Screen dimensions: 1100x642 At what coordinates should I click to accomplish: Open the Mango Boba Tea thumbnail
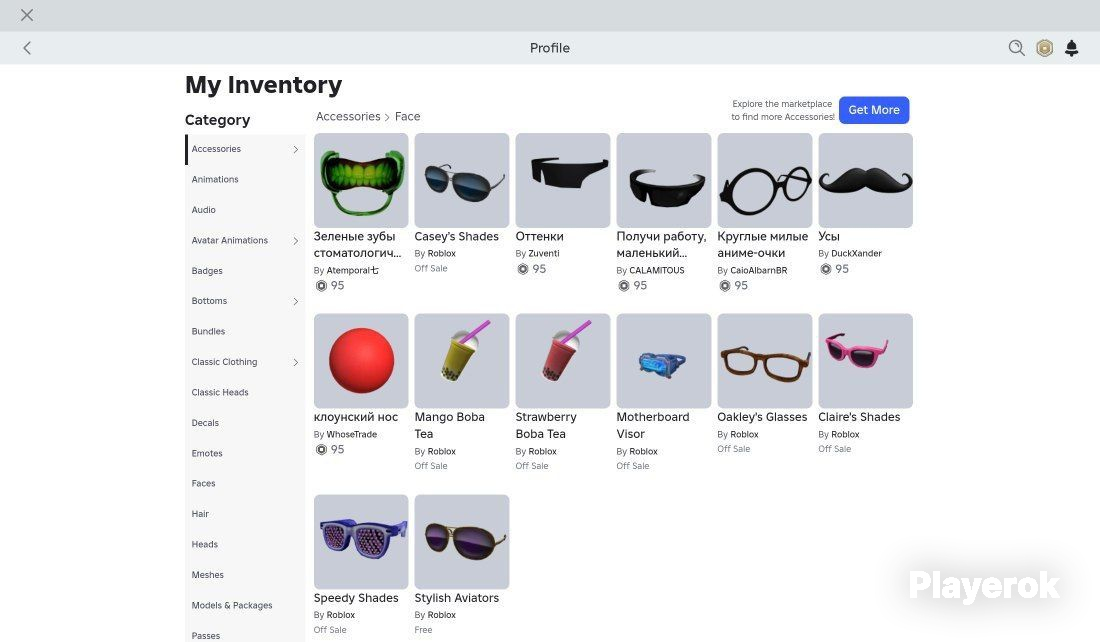(x=462, y=361)
